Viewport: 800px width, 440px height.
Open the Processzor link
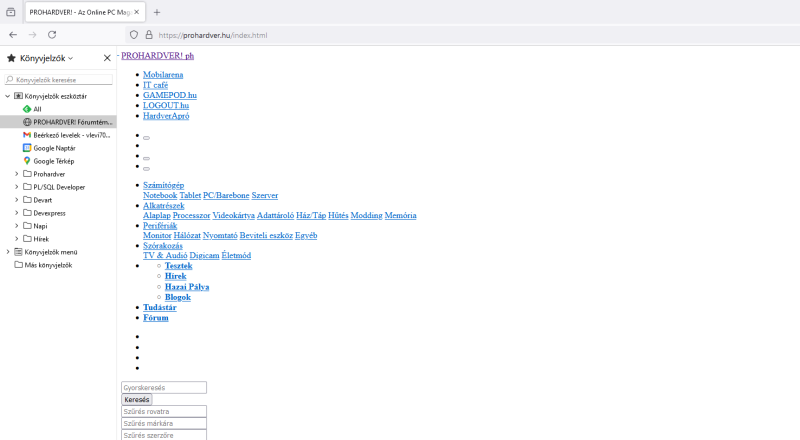pos(191,215)
